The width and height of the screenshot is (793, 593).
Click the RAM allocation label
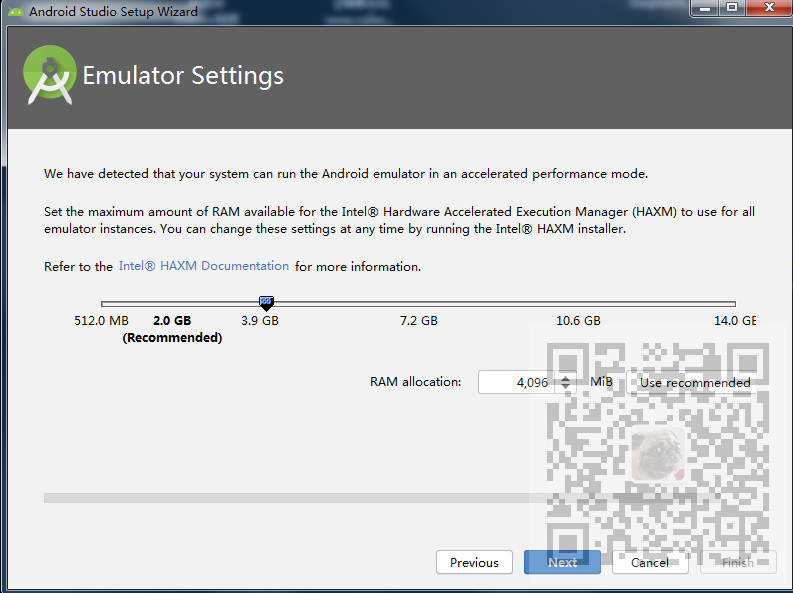coord(415,382)
